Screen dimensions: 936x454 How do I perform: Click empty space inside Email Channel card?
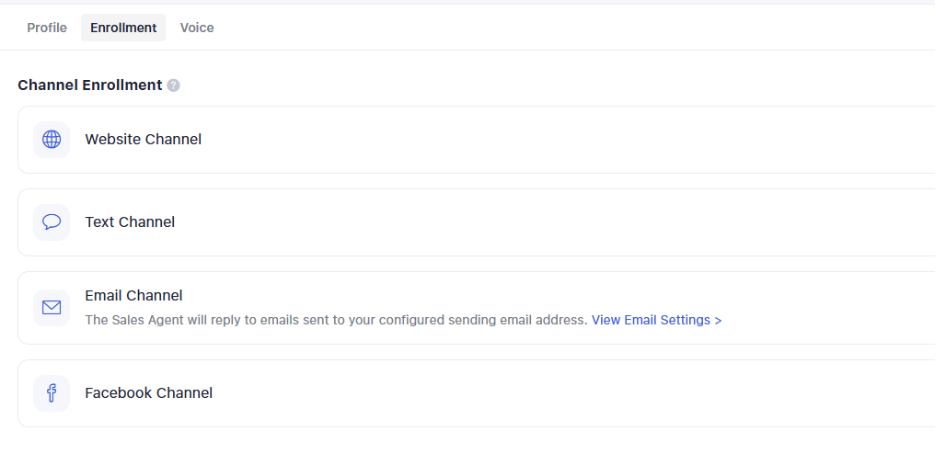[820, 300]
